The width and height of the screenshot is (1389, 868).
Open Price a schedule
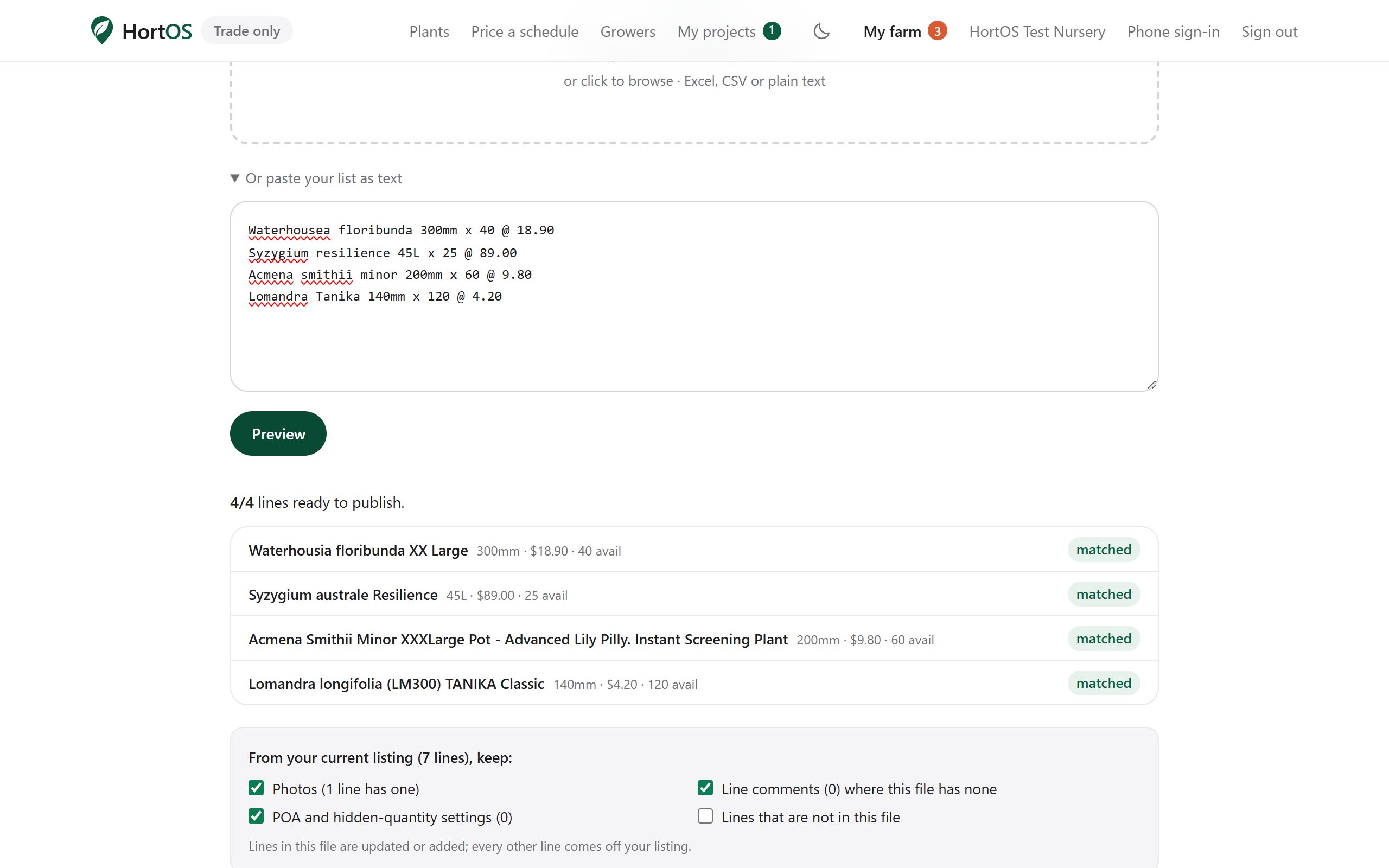coord(524,31)
